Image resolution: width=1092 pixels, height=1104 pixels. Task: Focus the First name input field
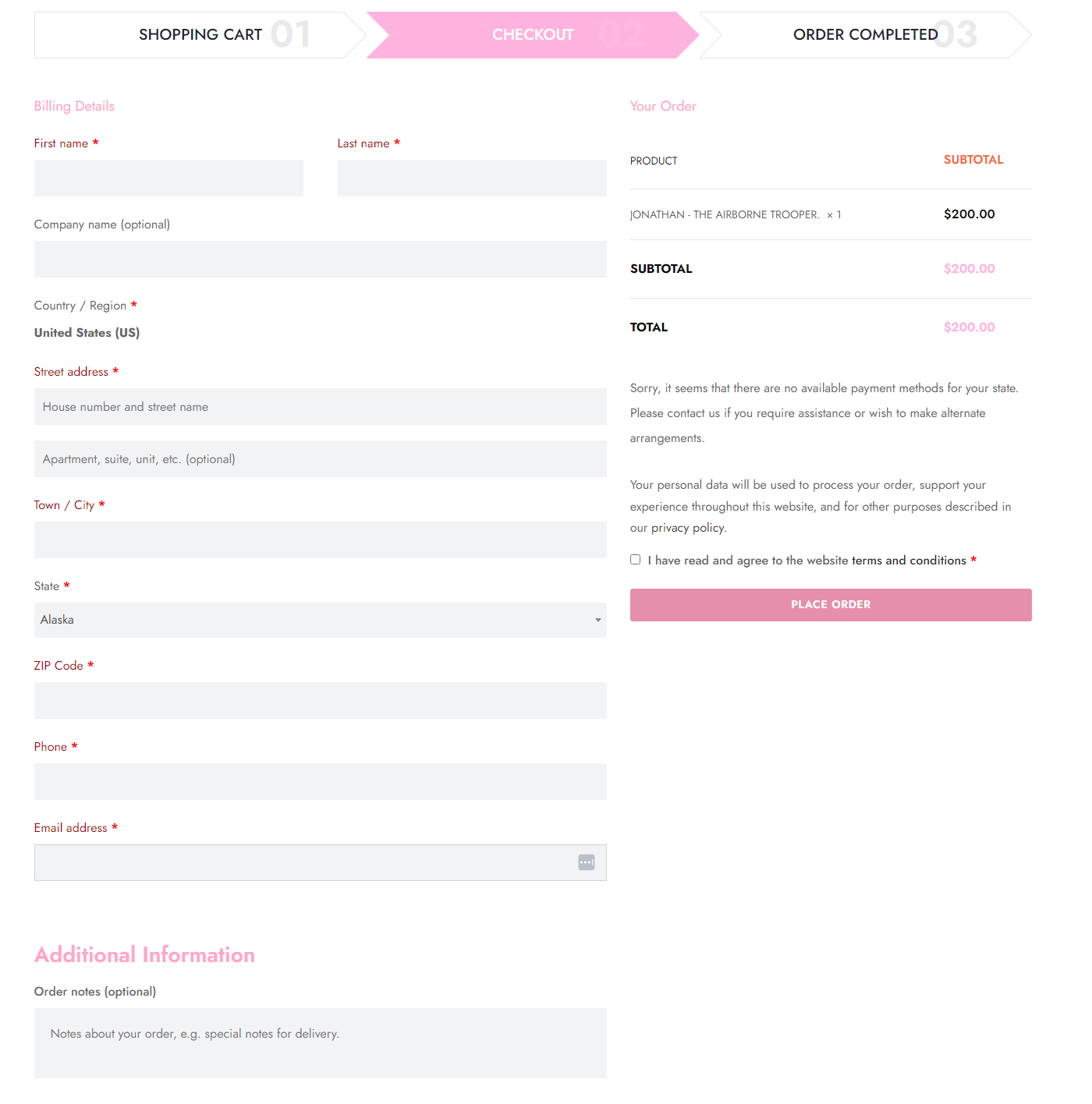[168, 179]
